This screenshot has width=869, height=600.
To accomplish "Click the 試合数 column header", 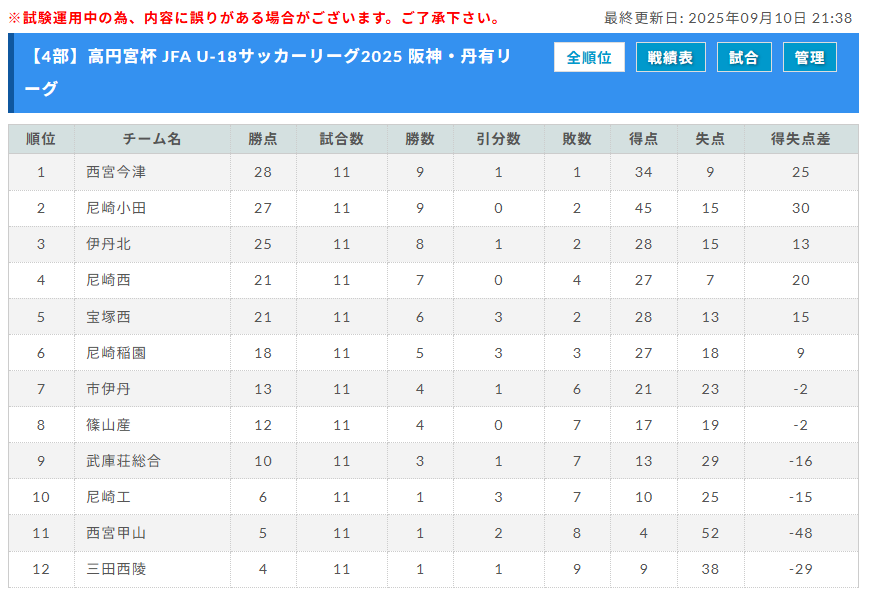I will (341, 139).
